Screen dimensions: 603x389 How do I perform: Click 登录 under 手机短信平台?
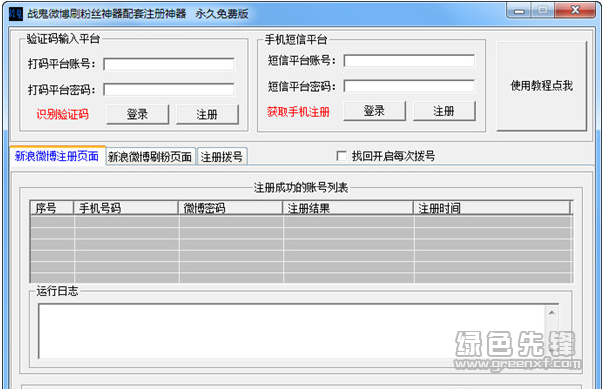click(375, 111)
